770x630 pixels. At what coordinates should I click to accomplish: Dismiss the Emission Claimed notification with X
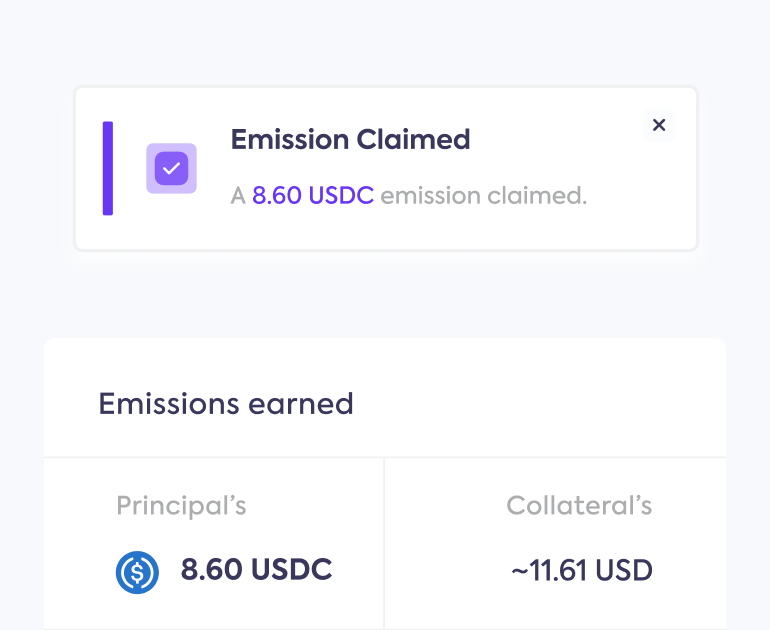click(659, 125)
